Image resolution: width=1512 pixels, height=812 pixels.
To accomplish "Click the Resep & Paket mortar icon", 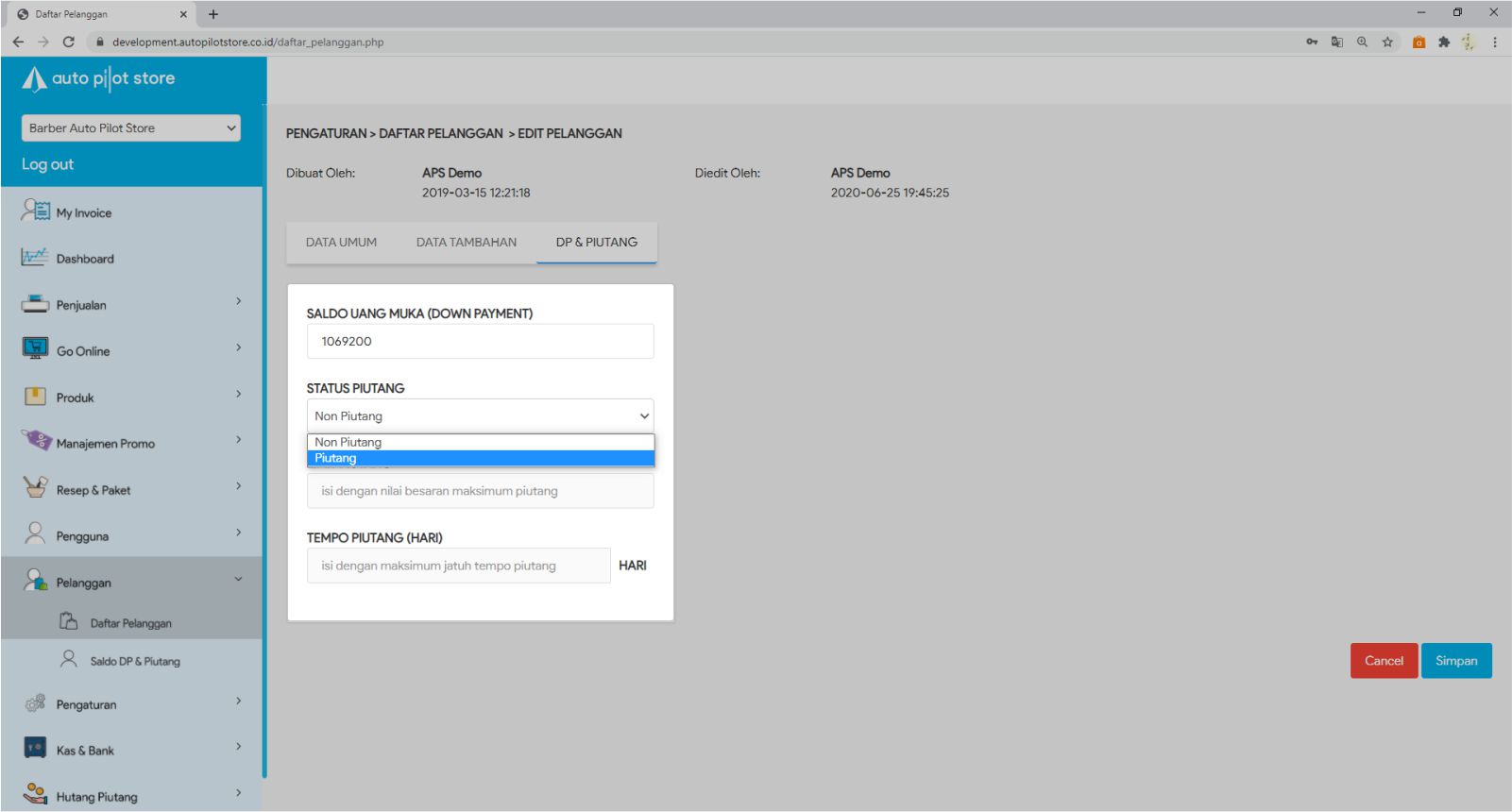I will click(x=35, y=488).
